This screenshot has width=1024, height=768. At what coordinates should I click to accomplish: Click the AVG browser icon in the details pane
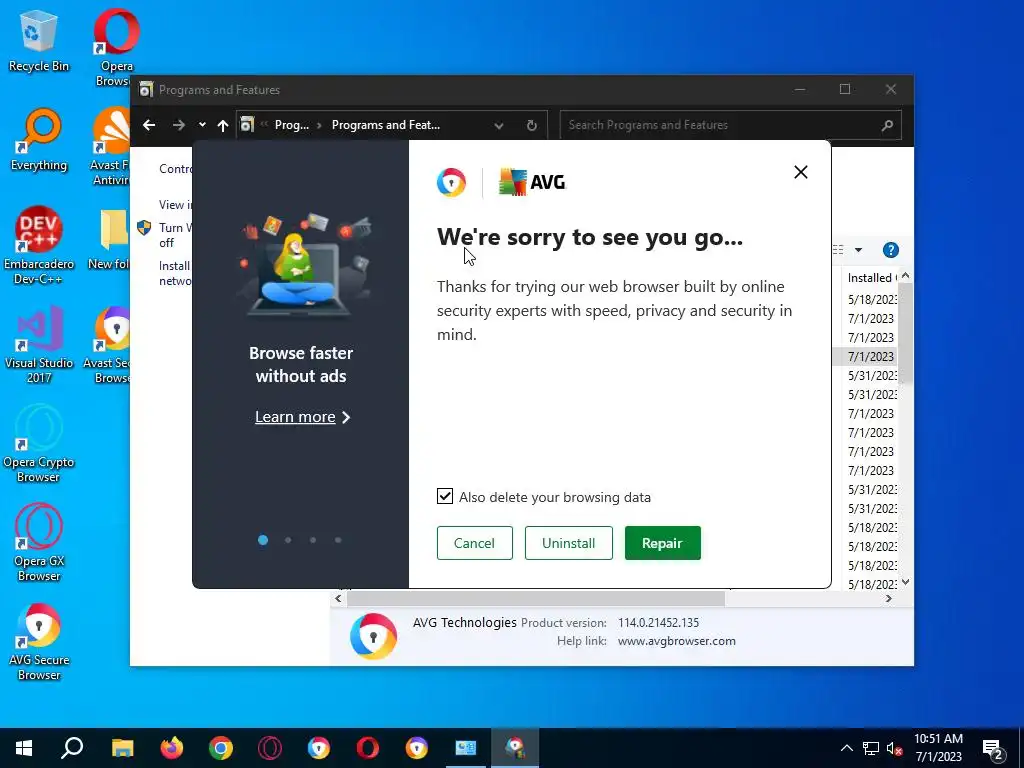point(373,635)
